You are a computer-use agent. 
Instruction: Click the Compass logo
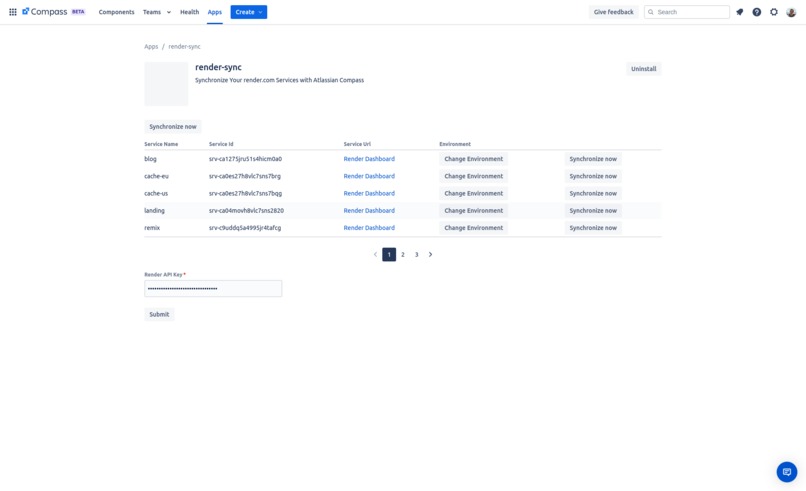pos(45,12)
